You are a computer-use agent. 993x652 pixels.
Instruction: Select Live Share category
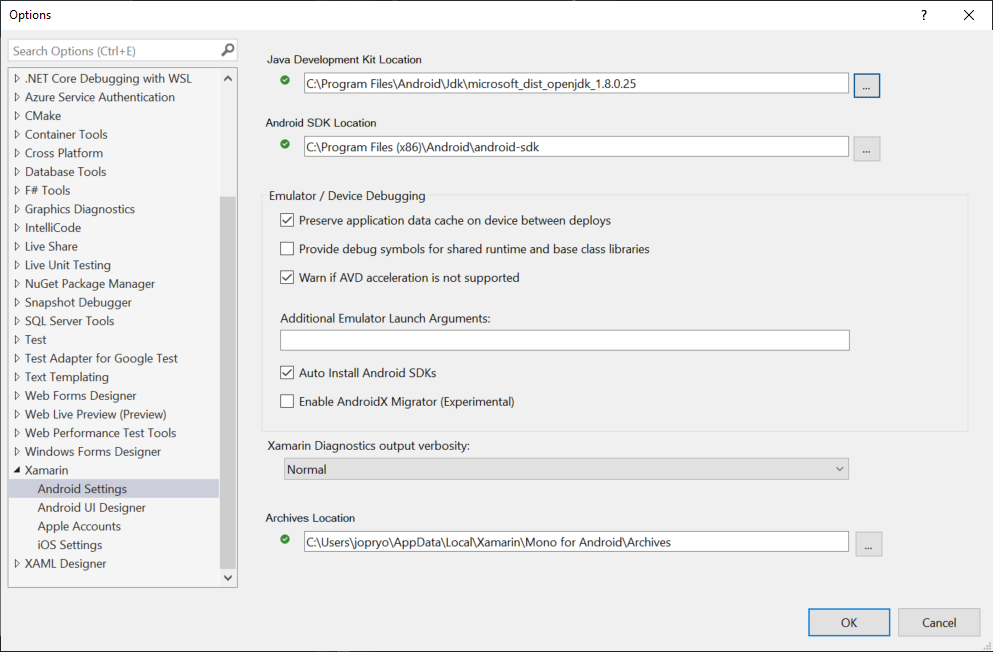[x=51, y=246]
